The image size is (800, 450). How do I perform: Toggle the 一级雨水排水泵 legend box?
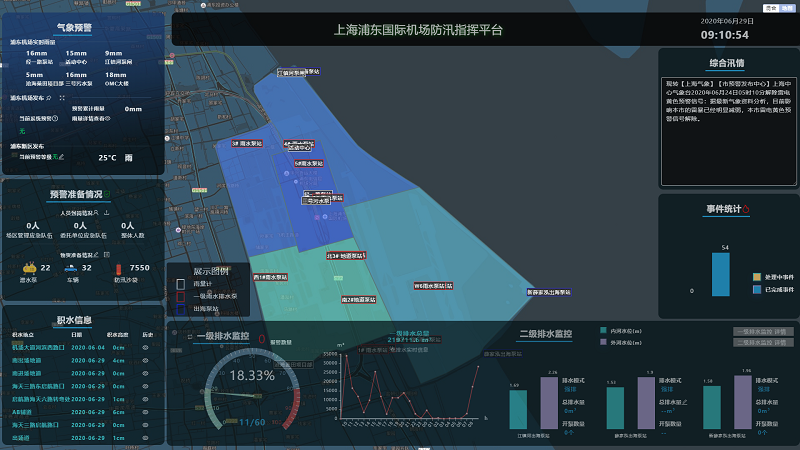tap(181, 296)
